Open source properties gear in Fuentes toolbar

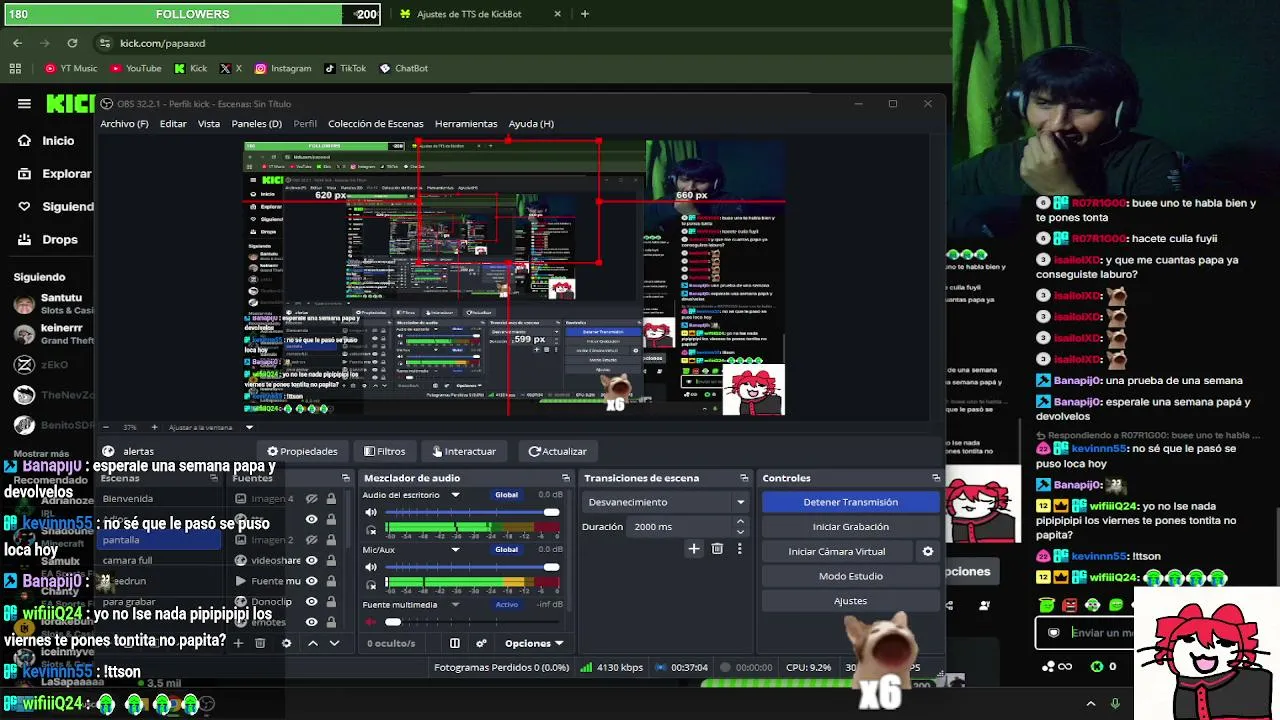pos(286,643)
